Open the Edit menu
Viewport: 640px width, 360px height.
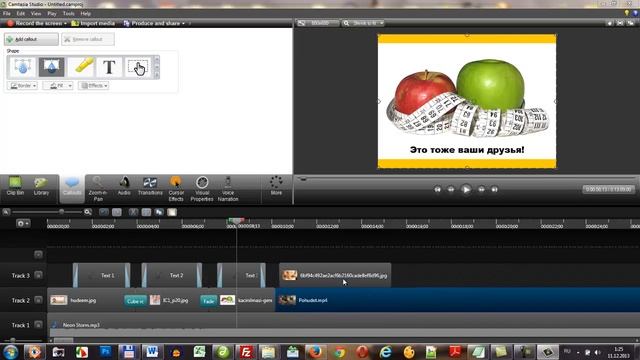[x=20, y=13]
